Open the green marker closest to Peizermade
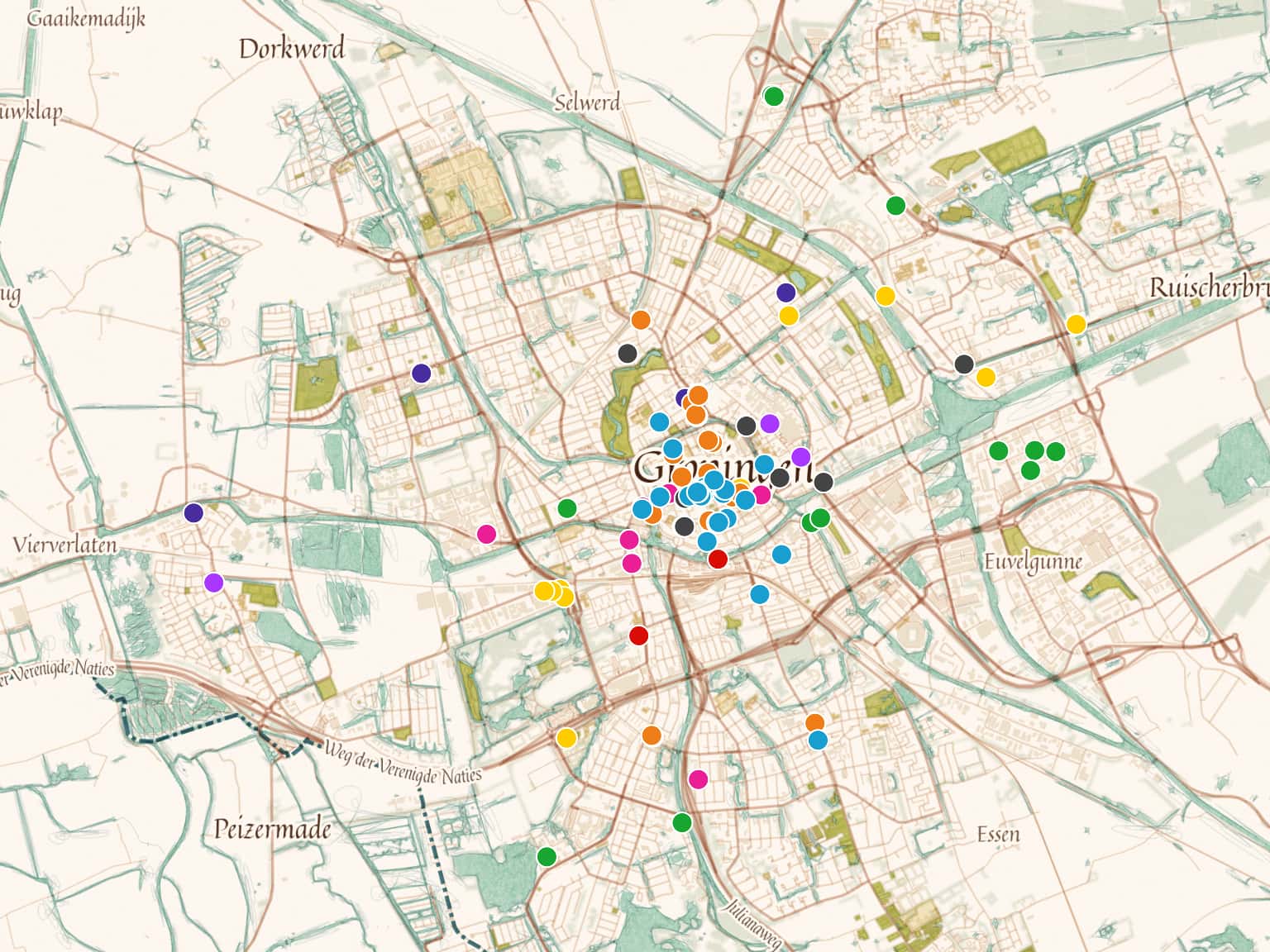This screenshot has height=952, width=1270. (x=547, y=856)
